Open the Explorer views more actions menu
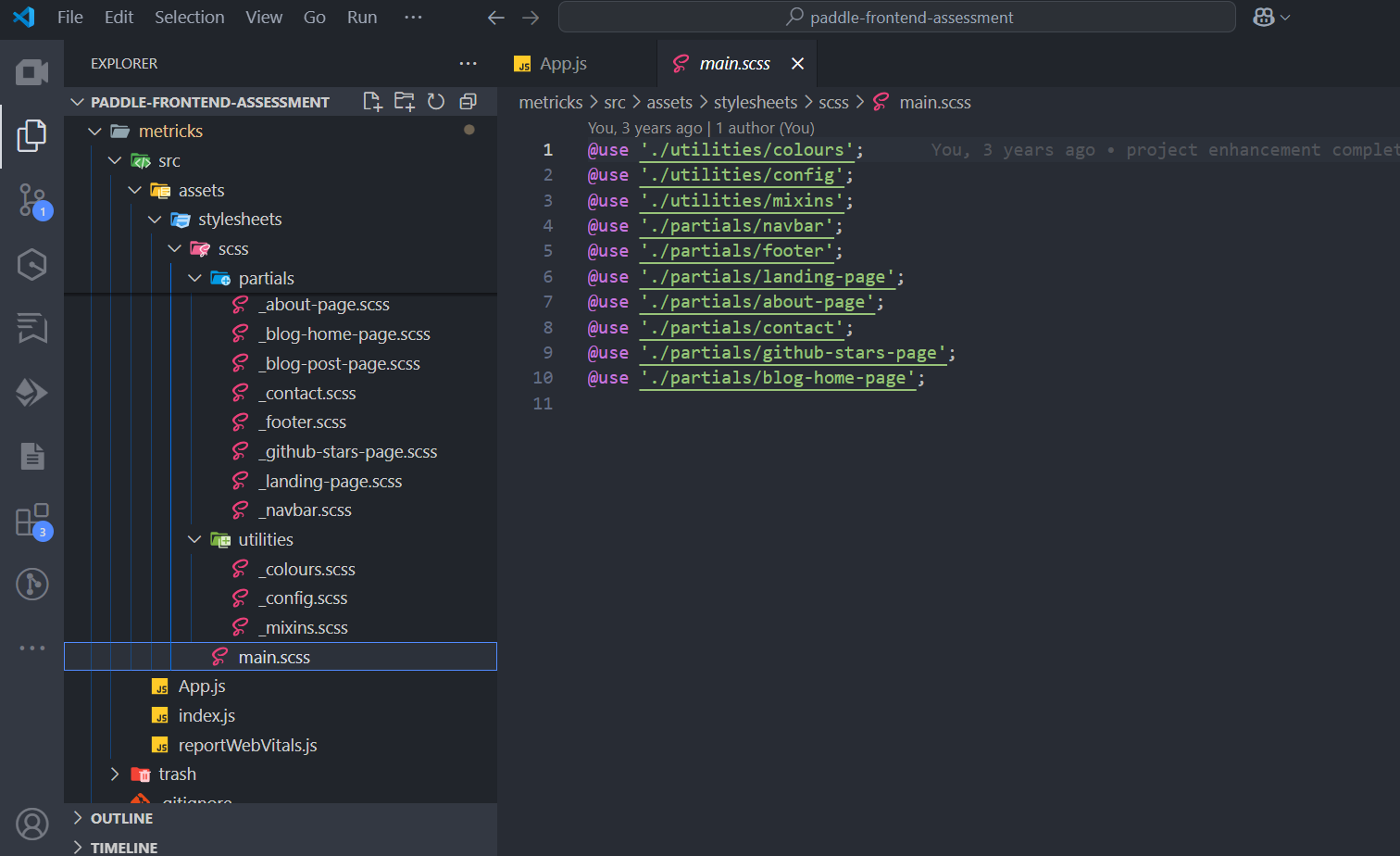This screenshot has height=856, width=1400. pos(469,64)
